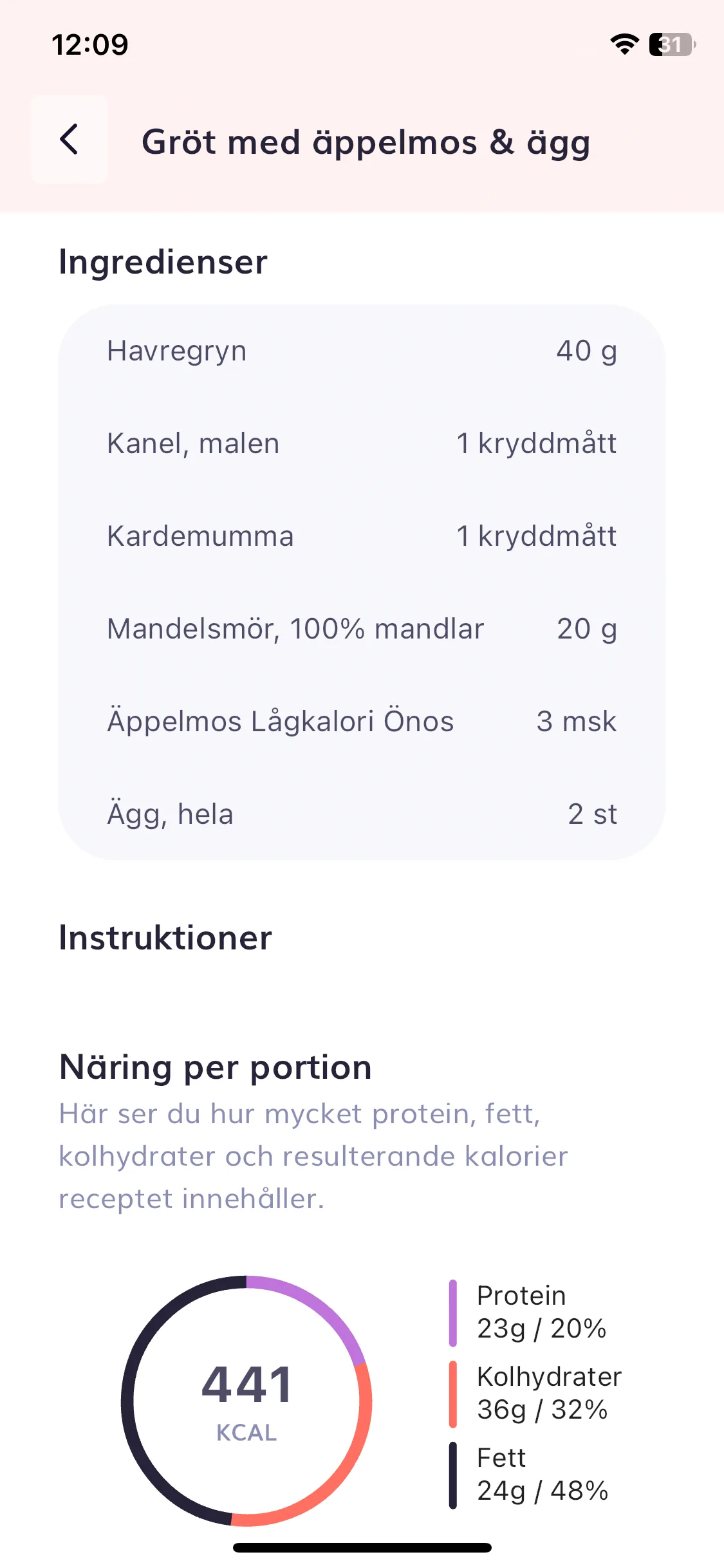This screenshot has height=1568, width=724.
Task: Select the Mandelsmör, 100% mandlar row
Action: (x=362, y=630)
